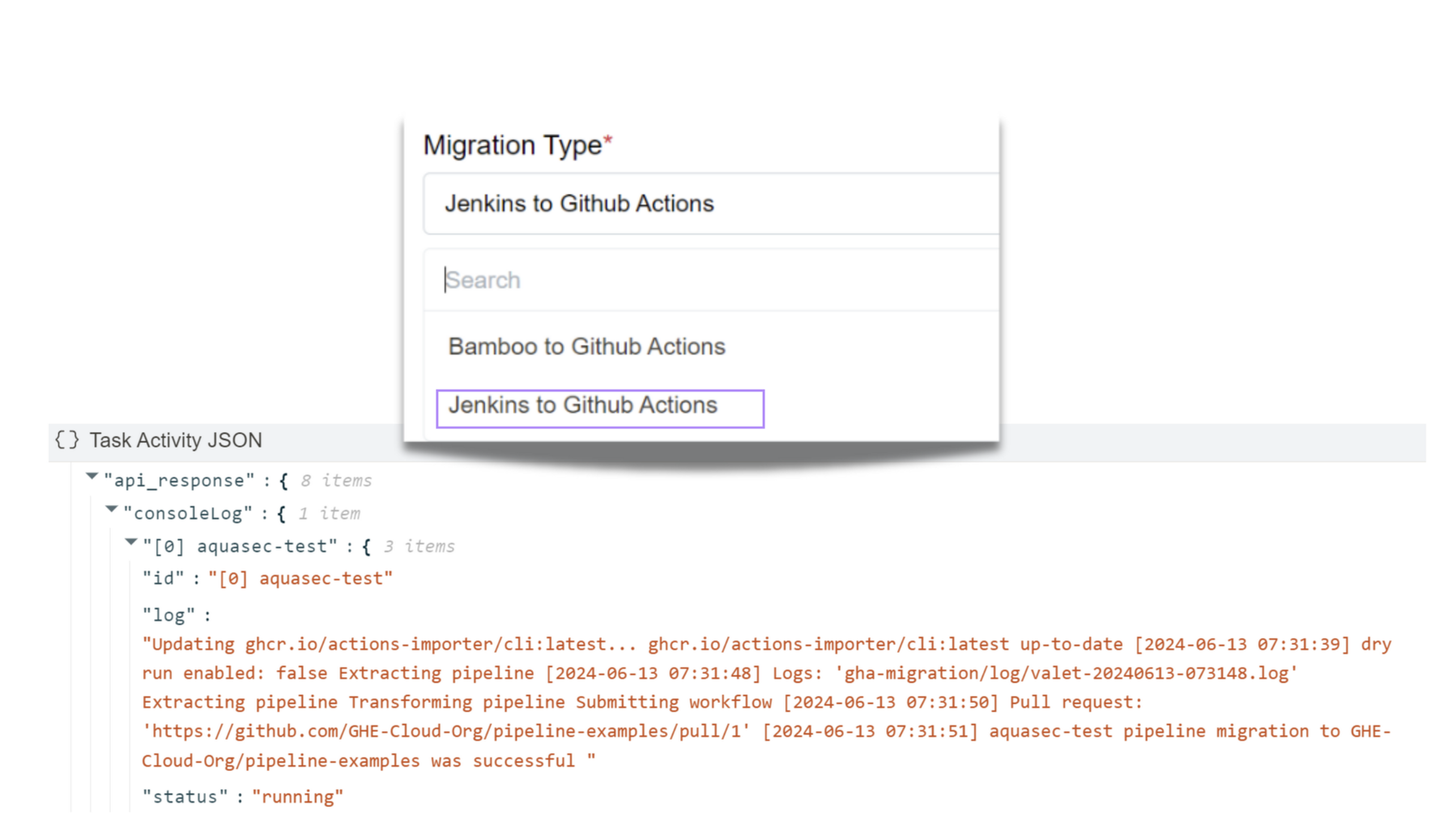Select the id value "[0] aquasec-test"
The image size is (1456, 815).
[300, 579]
